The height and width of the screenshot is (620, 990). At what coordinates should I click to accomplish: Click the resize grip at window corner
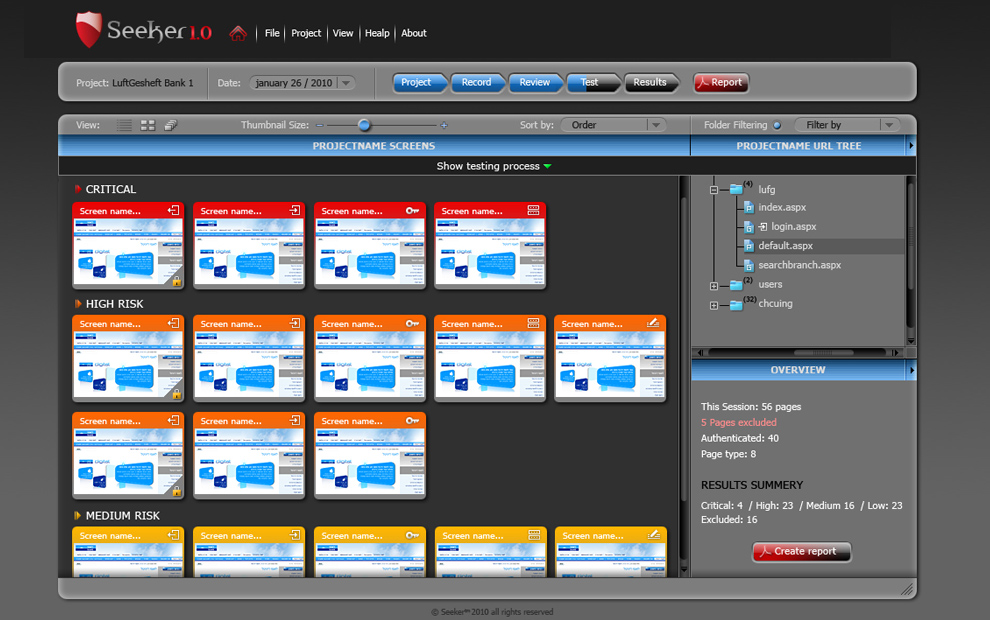pos(906,590)
